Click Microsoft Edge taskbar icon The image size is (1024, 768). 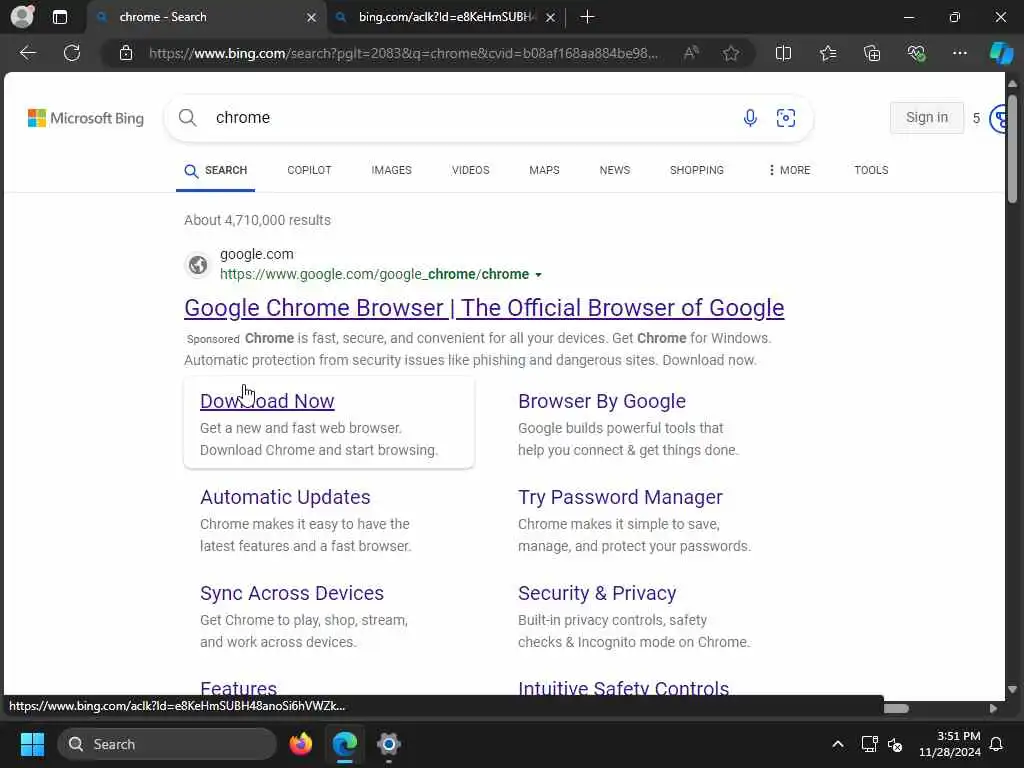pos(345,744)
